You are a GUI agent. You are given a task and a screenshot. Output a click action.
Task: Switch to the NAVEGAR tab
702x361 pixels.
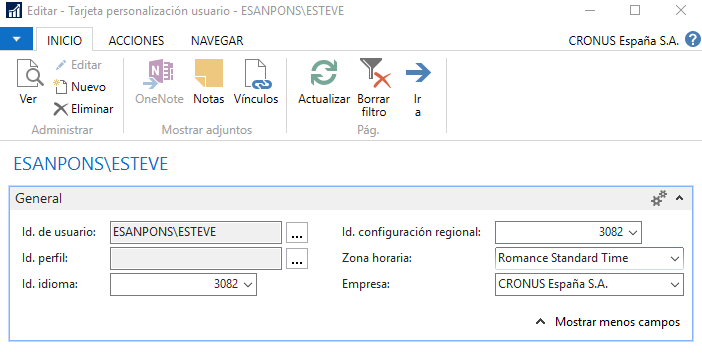(217, 41)
